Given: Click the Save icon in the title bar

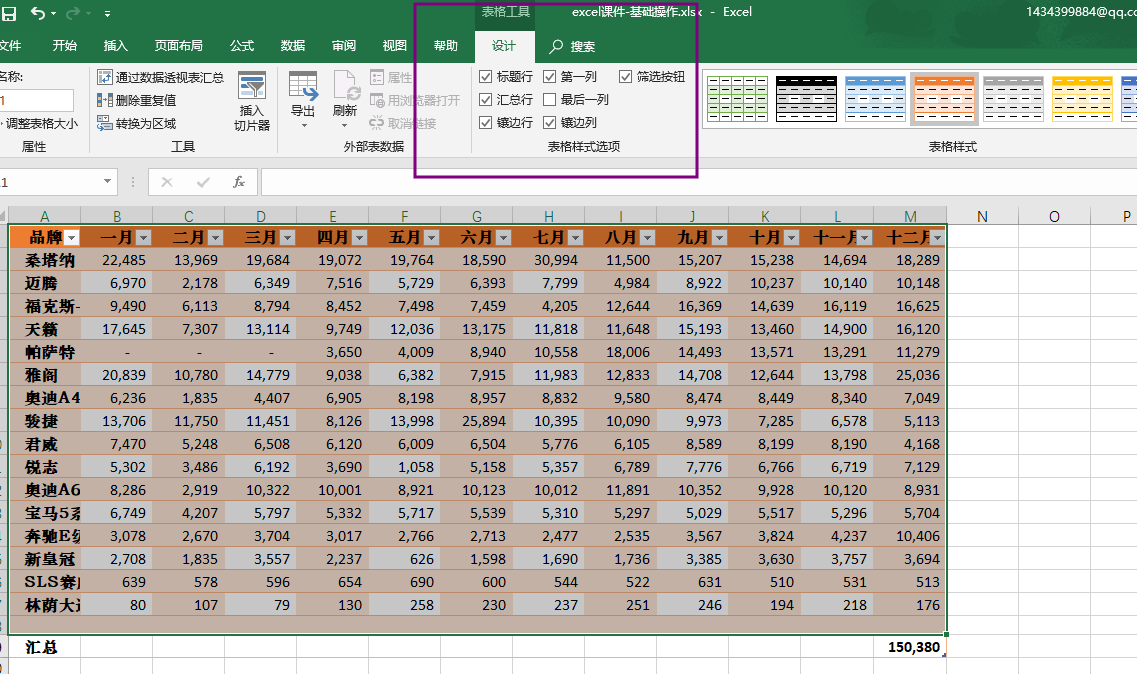Looking at the screenshot, I should 9,13.
